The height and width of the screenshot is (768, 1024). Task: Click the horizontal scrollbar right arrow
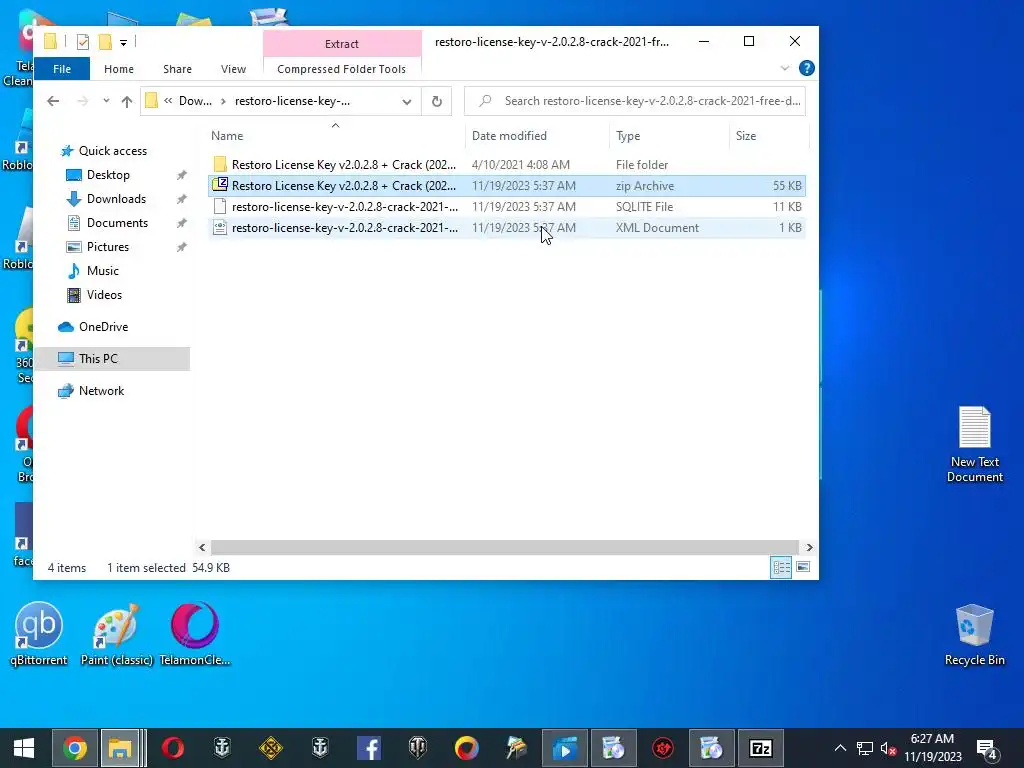point(809,547)
